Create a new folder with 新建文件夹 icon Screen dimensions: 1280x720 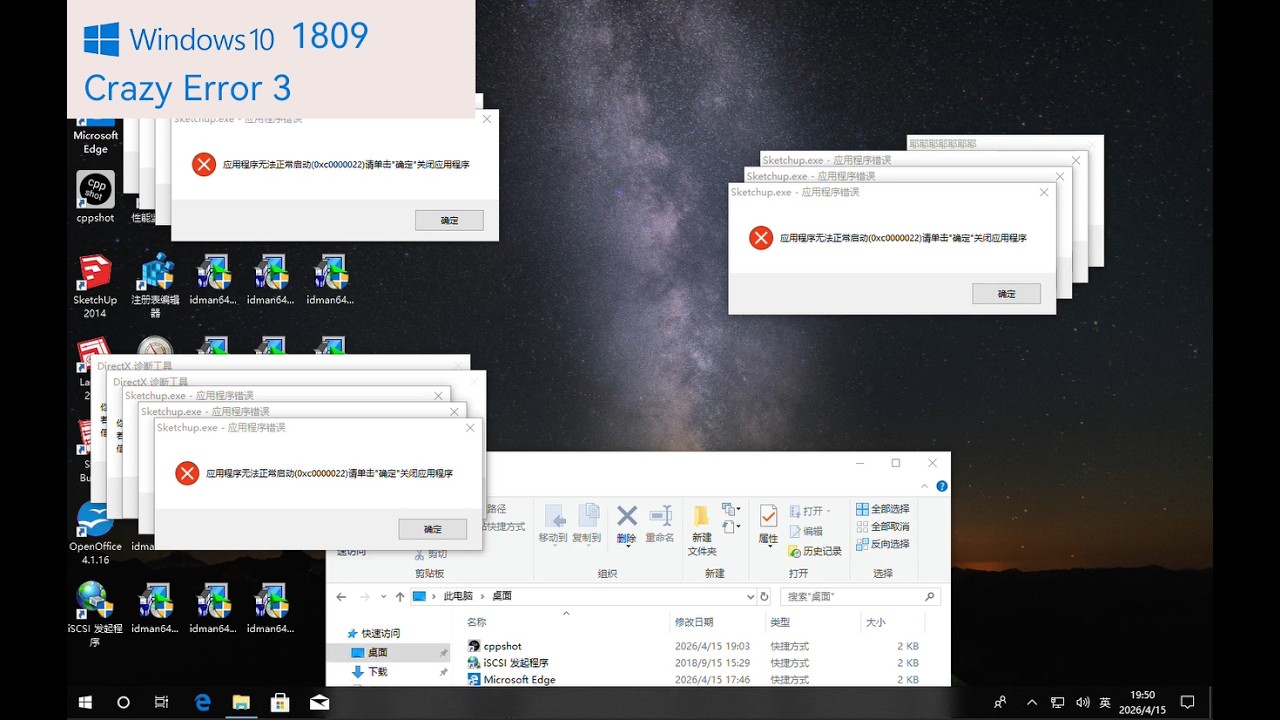tap(702, 530)
